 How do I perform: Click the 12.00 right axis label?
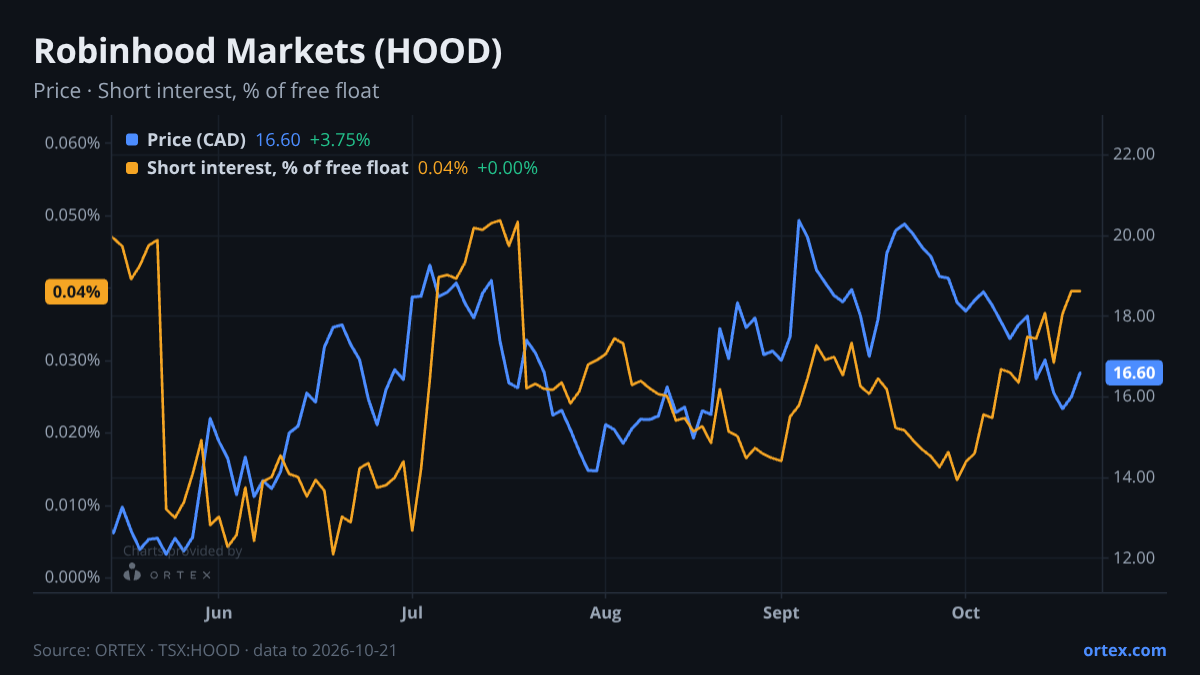pyautogui.click(x=1134, y=558)
